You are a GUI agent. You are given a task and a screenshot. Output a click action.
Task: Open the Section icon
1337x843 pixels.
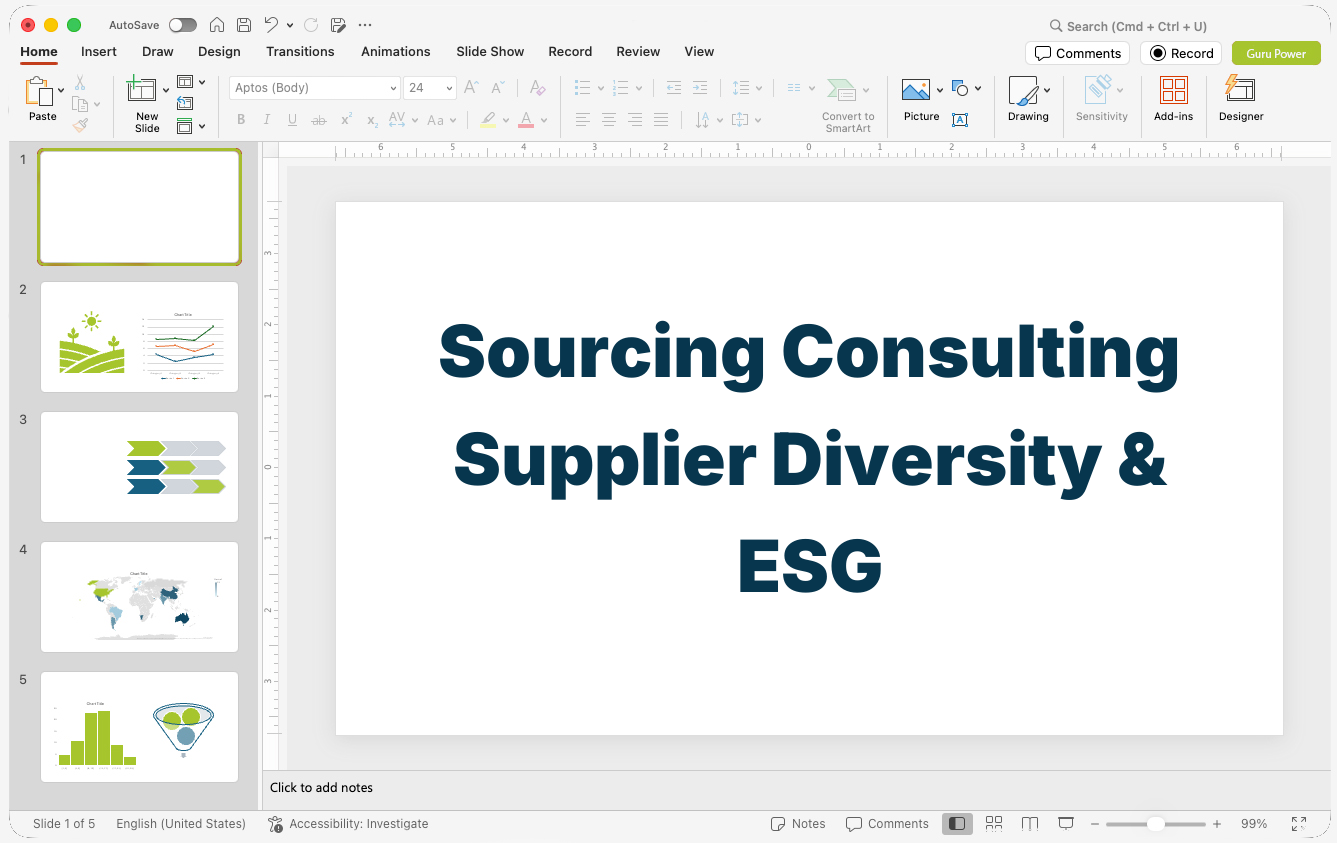(185, 126)
